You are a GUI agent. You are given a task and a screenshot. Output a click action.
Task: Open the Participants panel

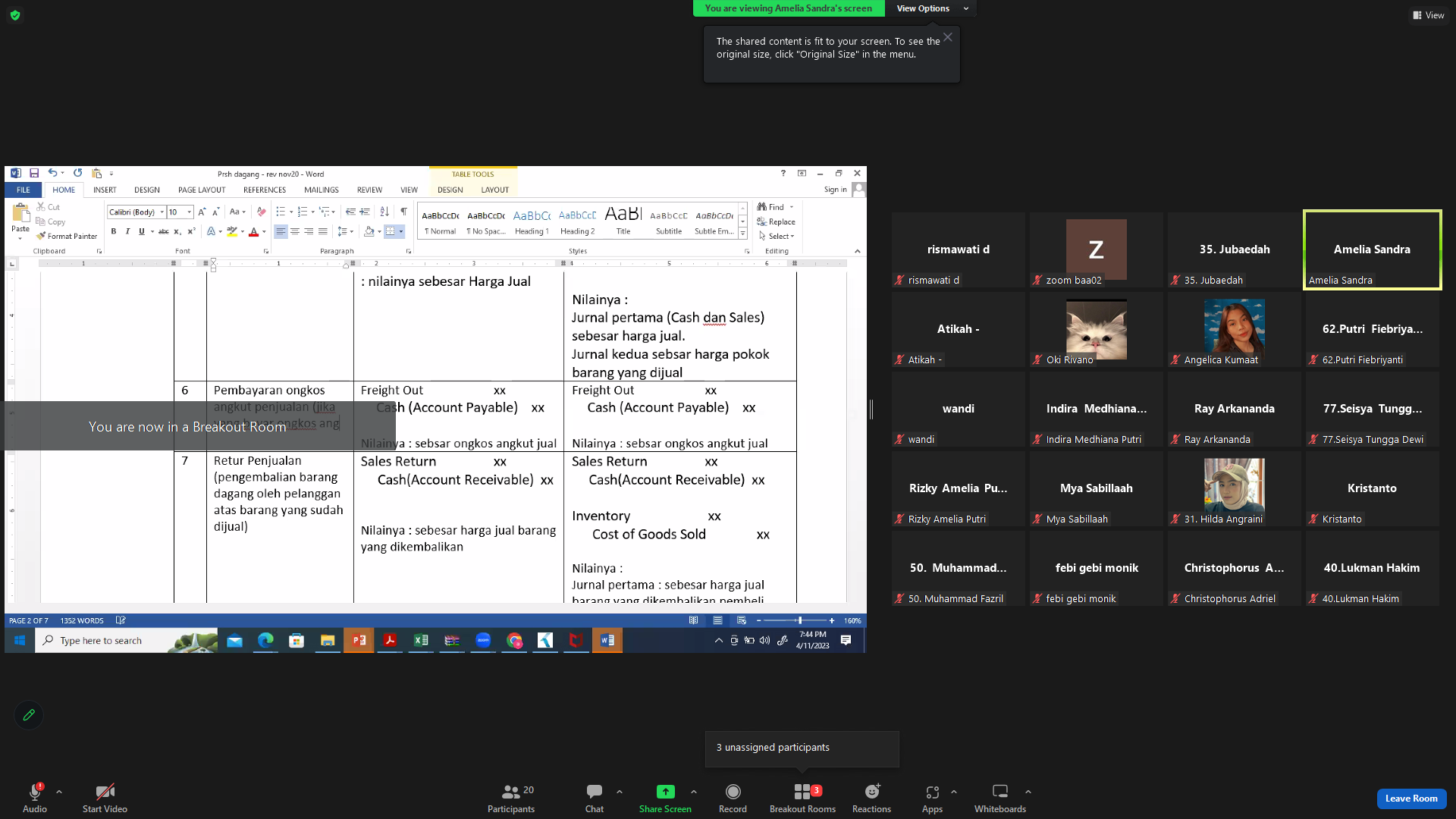[511, 798]
